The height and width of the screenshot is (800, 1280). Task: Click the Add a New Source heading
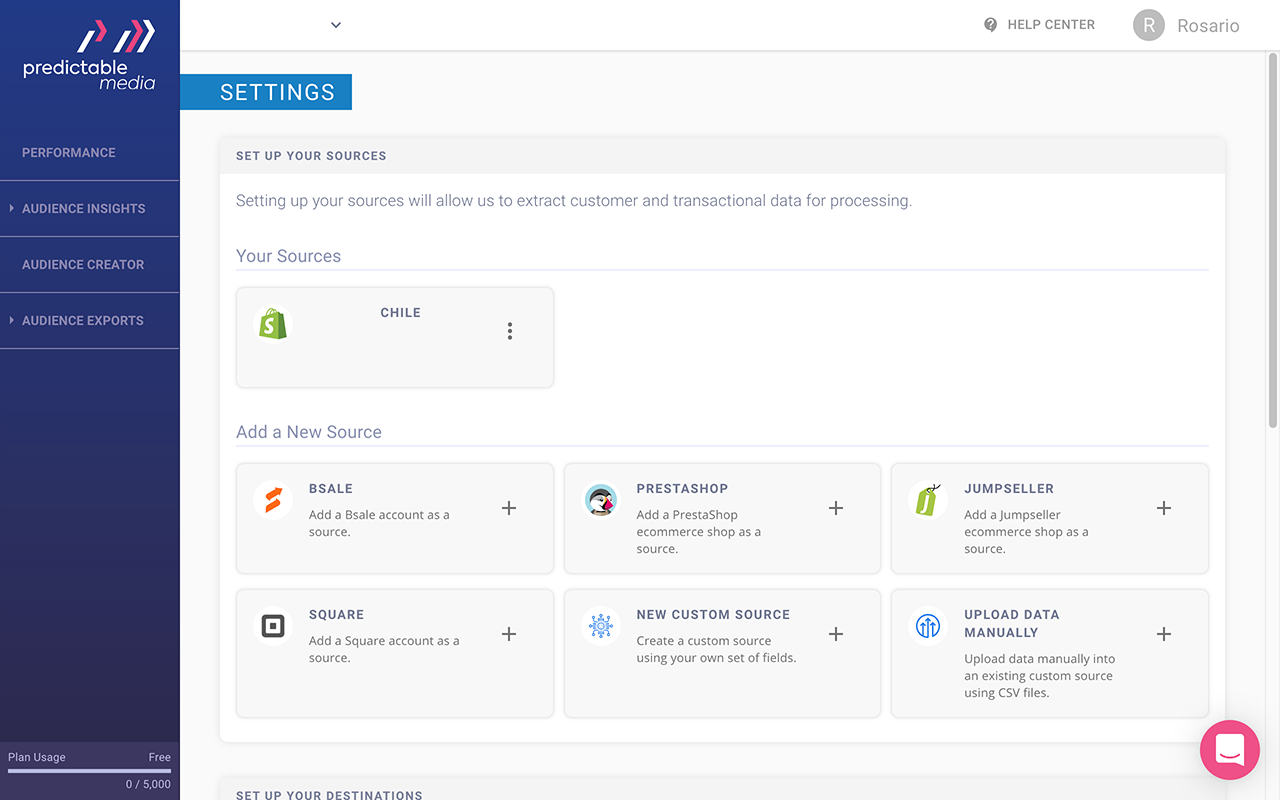pos(309,432)
